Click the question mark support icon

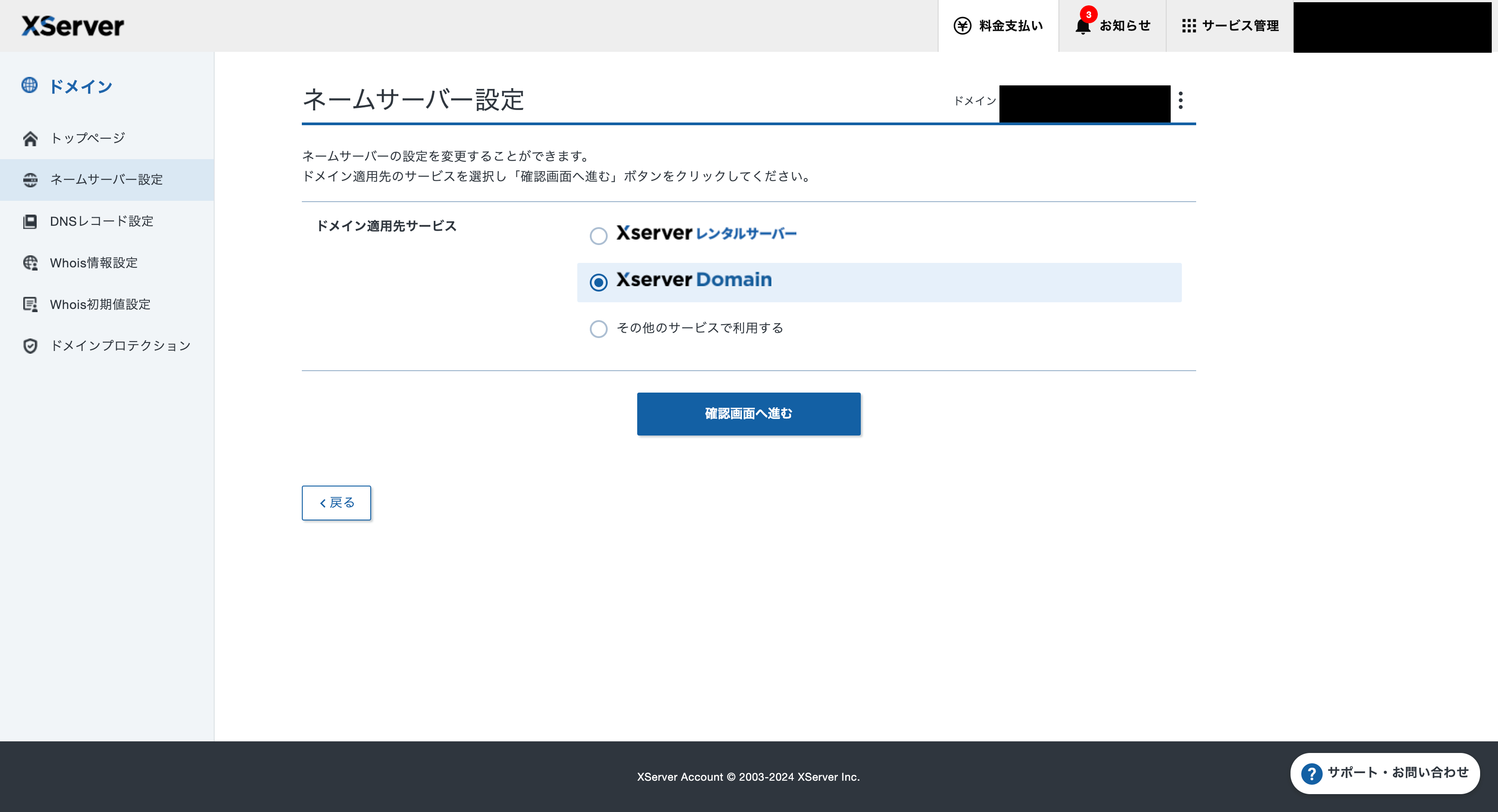(x=1312, y=773)
